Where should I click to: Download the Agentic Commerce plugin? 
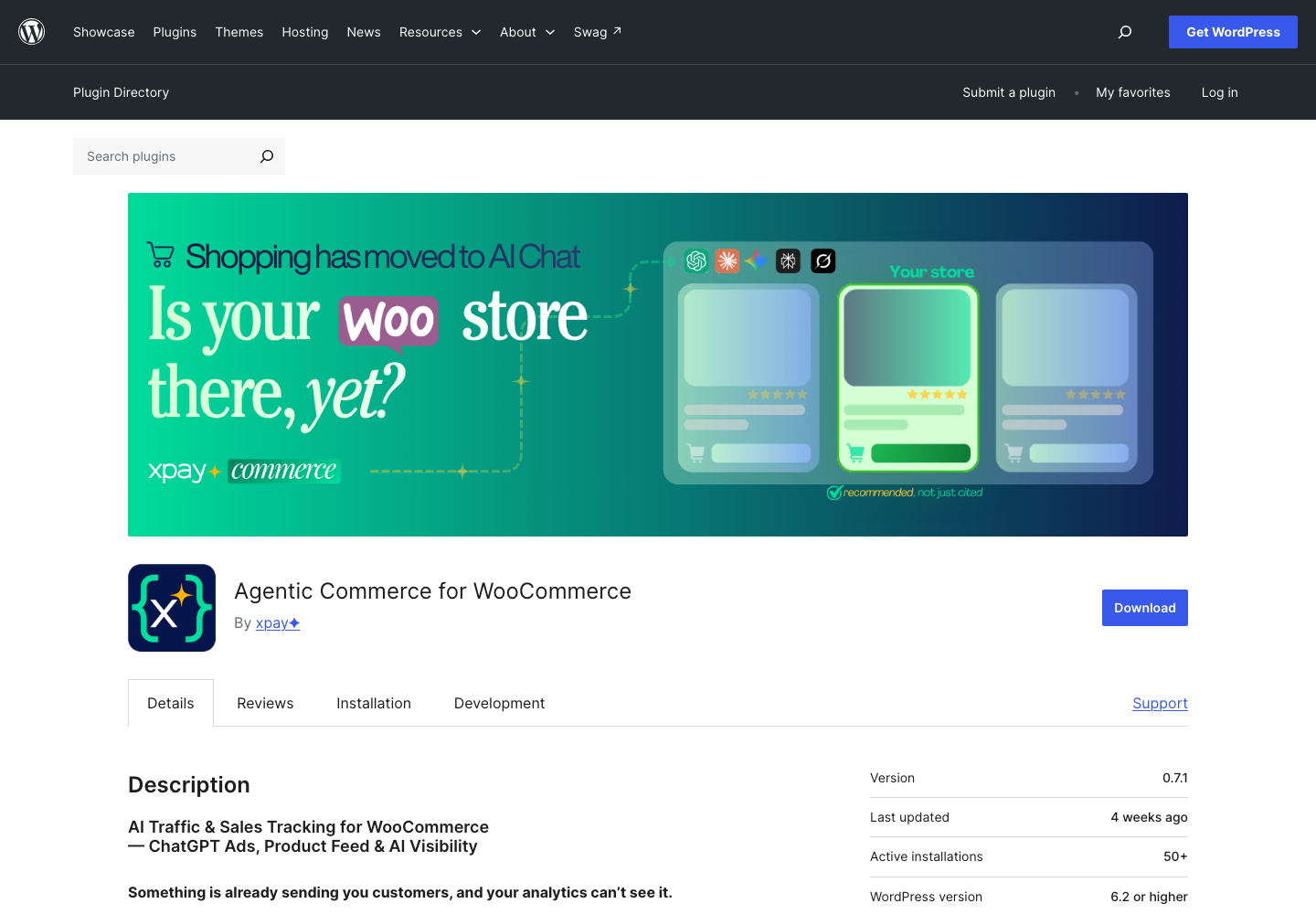(x=1145, y=608)
